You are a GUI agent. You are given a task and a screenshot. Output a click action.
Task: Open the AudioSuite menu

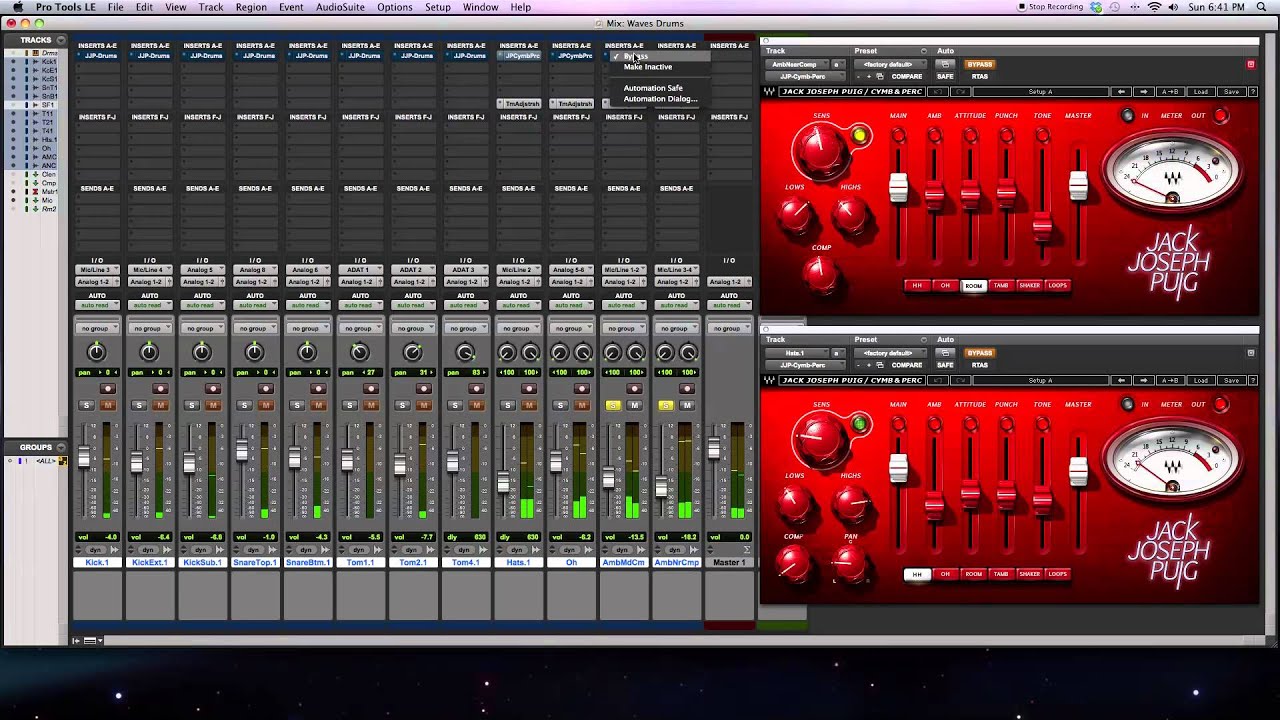pos(340,7)
